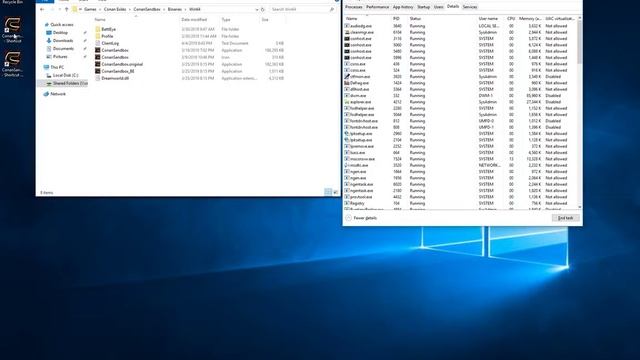Switch Explorer to large icons view
The width and height of the screenshot is (640, 360).
(x=336, y=192)
